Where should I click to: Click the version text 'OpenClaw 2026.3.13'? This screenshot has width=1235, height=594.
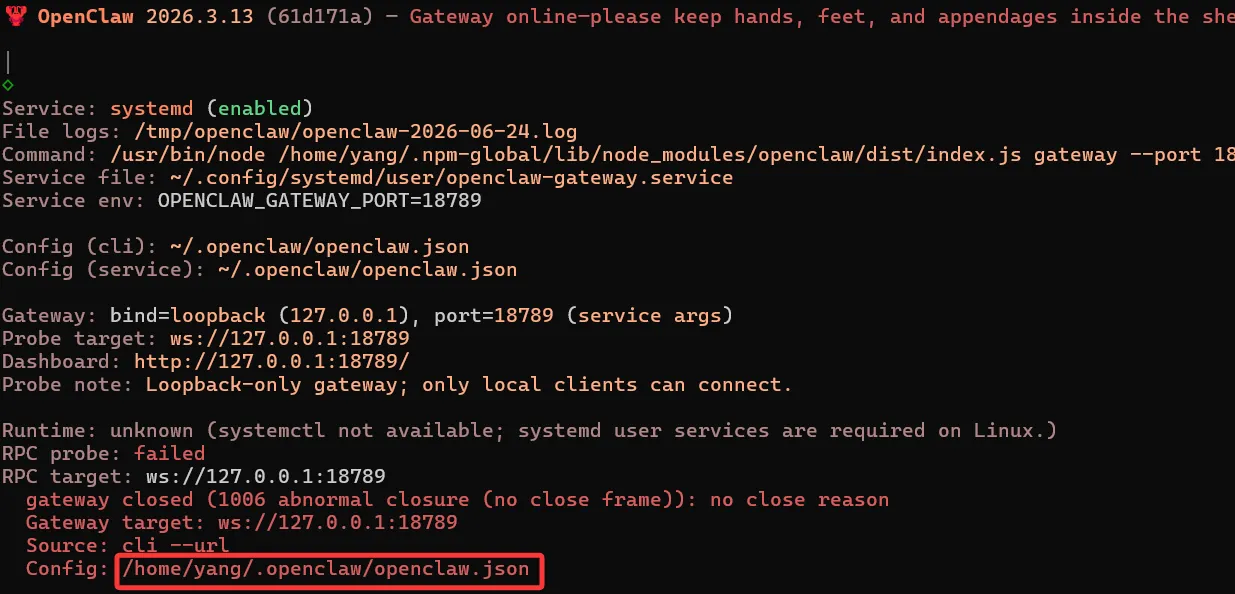click(x=147, y=17)
